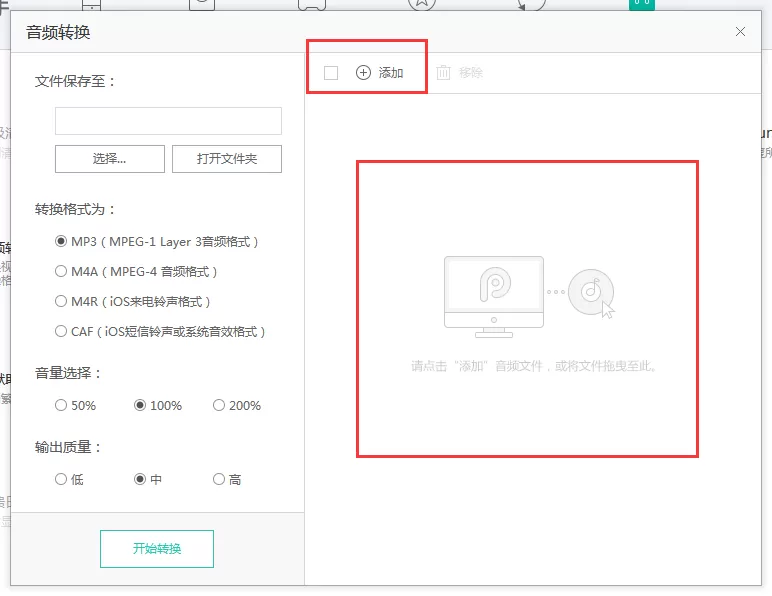Click the 选择... browse button
Image resolution: width=772 pixels, height=596 pixels.
110,158
